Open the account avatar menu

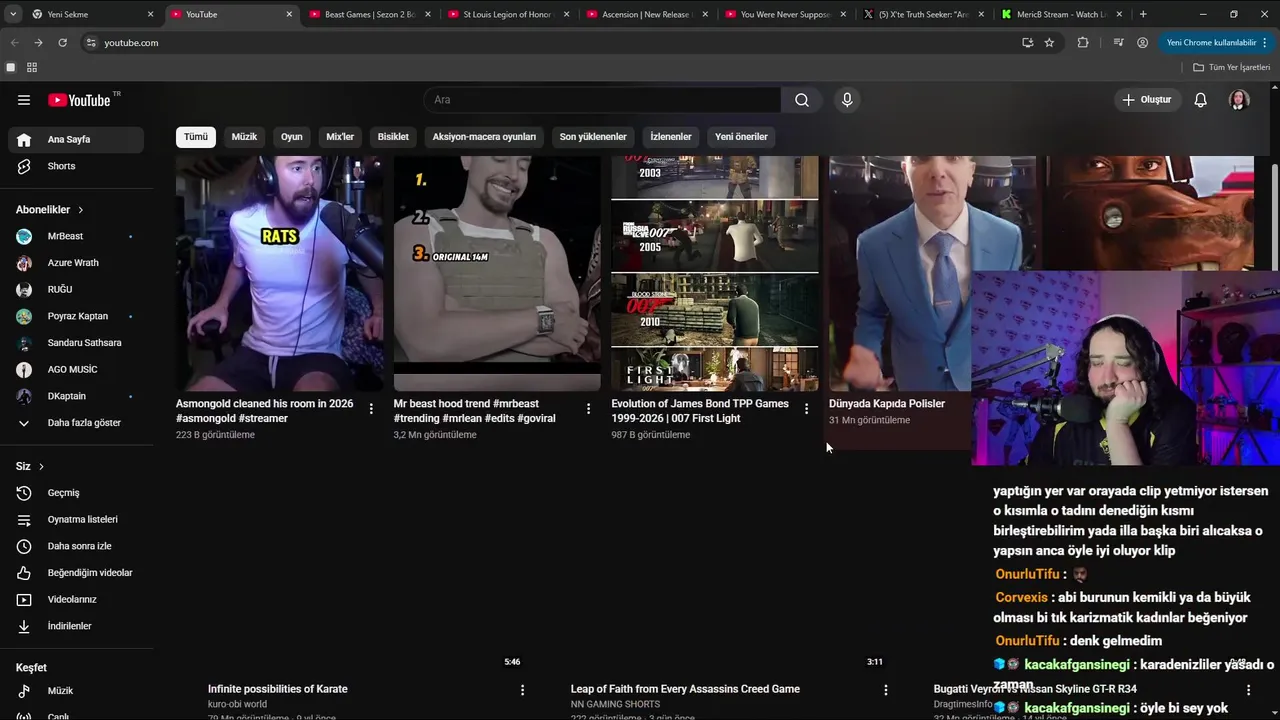point(1239,100)
